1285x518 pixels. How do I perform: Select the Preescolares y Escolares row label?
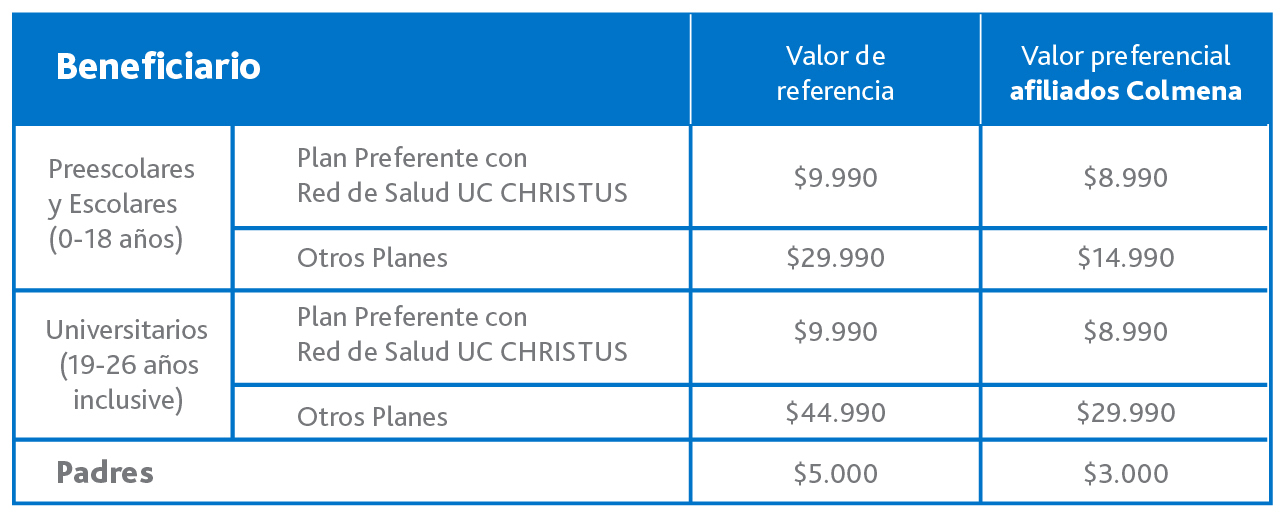122,204
